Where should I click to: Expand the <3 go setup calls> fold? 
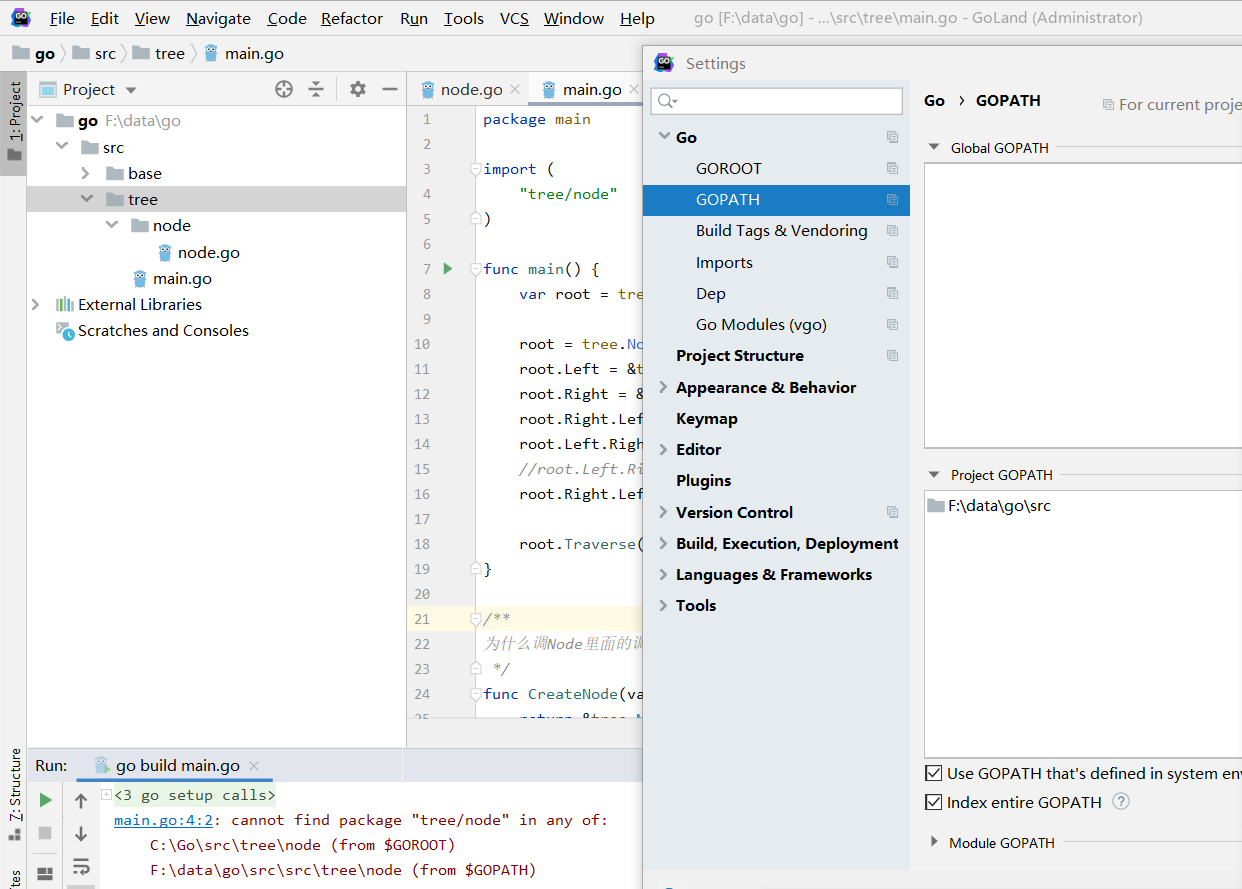click(x=106, y=794)
